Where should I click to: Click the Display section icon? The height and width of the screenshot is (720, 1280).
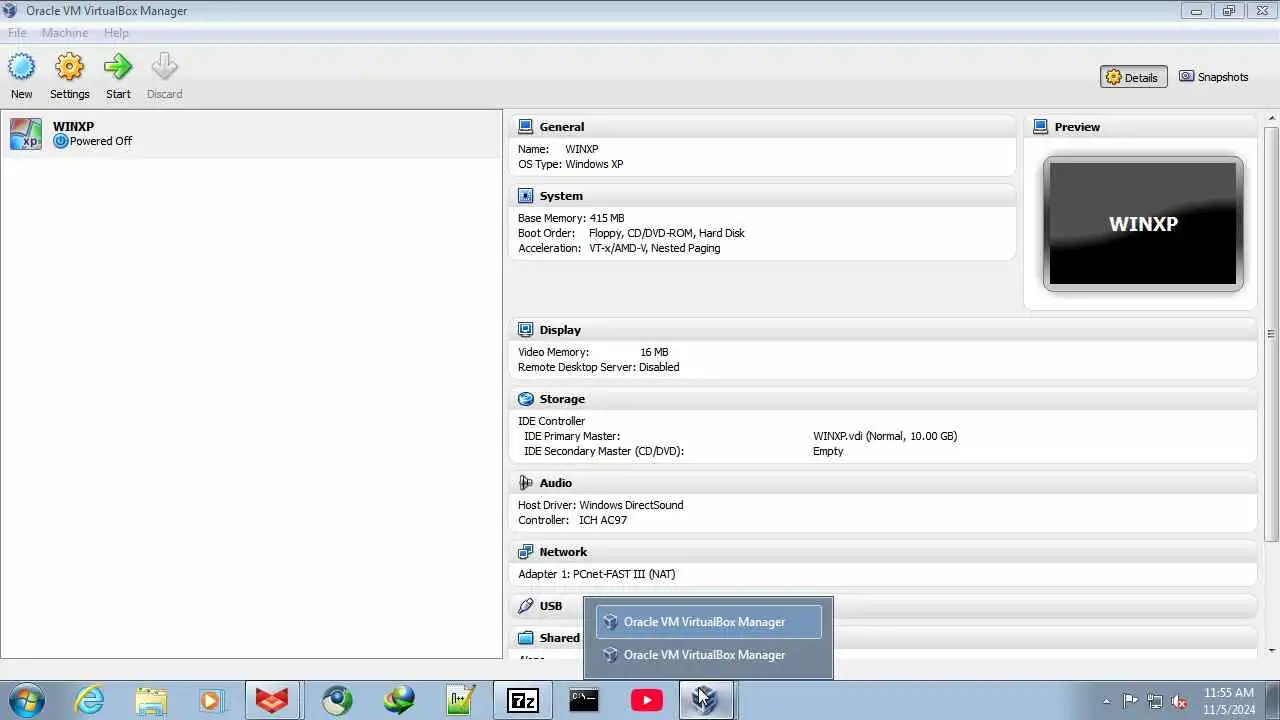click(525, 330)
